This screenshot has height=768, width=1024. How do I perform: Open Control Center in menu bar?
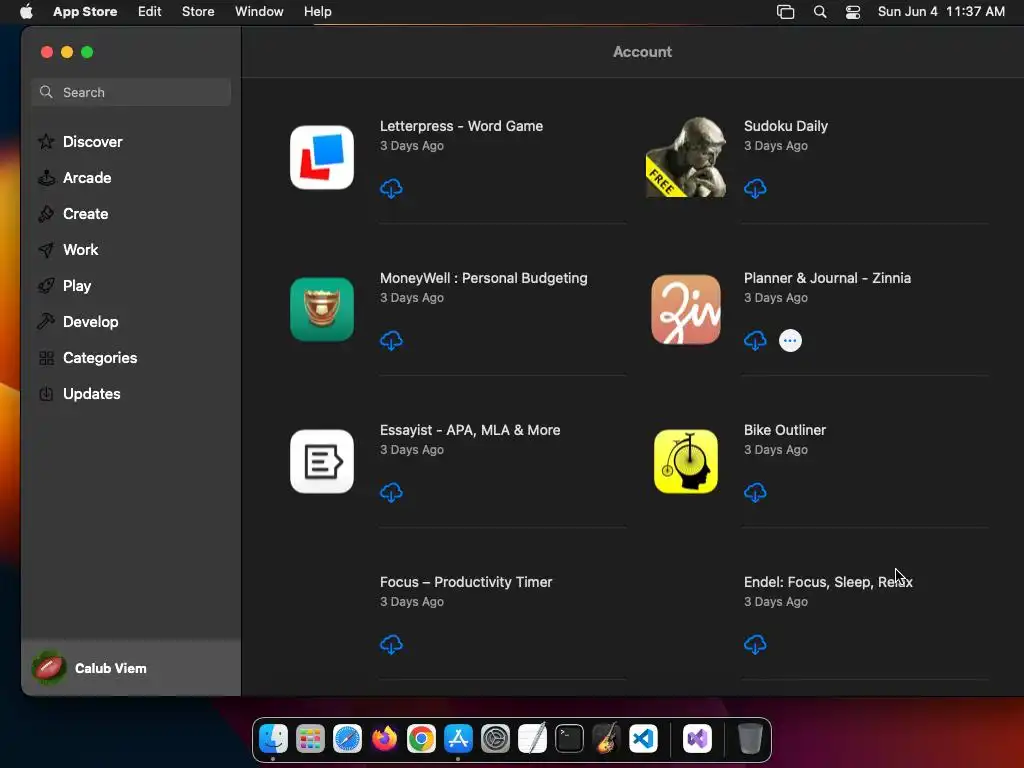click(853, 12)
